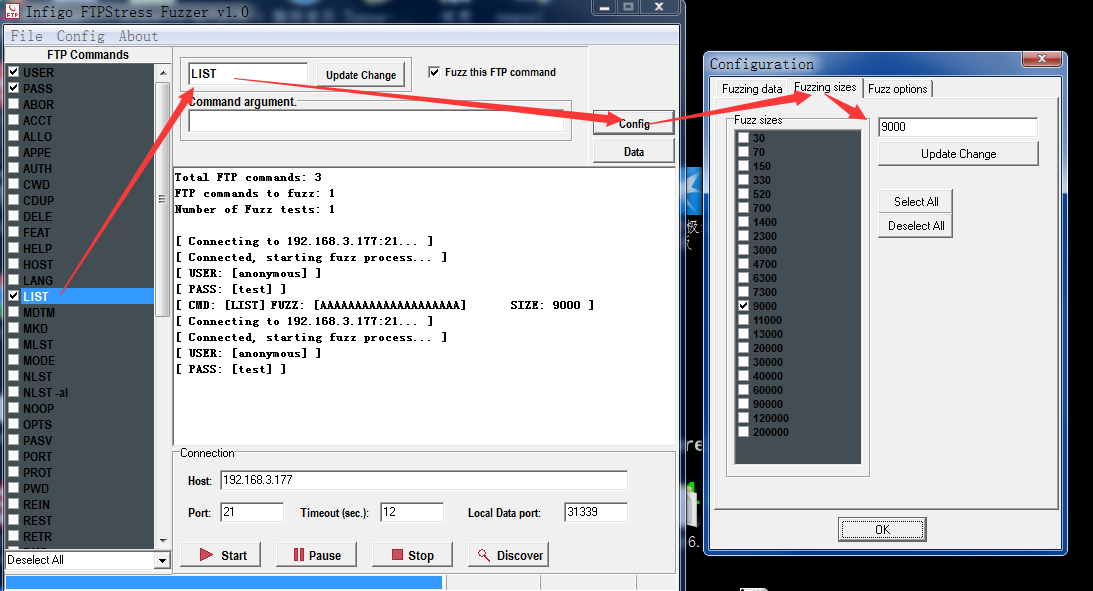Viewport: 1093px width, 591px height.
Task: Enable the ABOR command checkbox
Action: click(13, 104)
